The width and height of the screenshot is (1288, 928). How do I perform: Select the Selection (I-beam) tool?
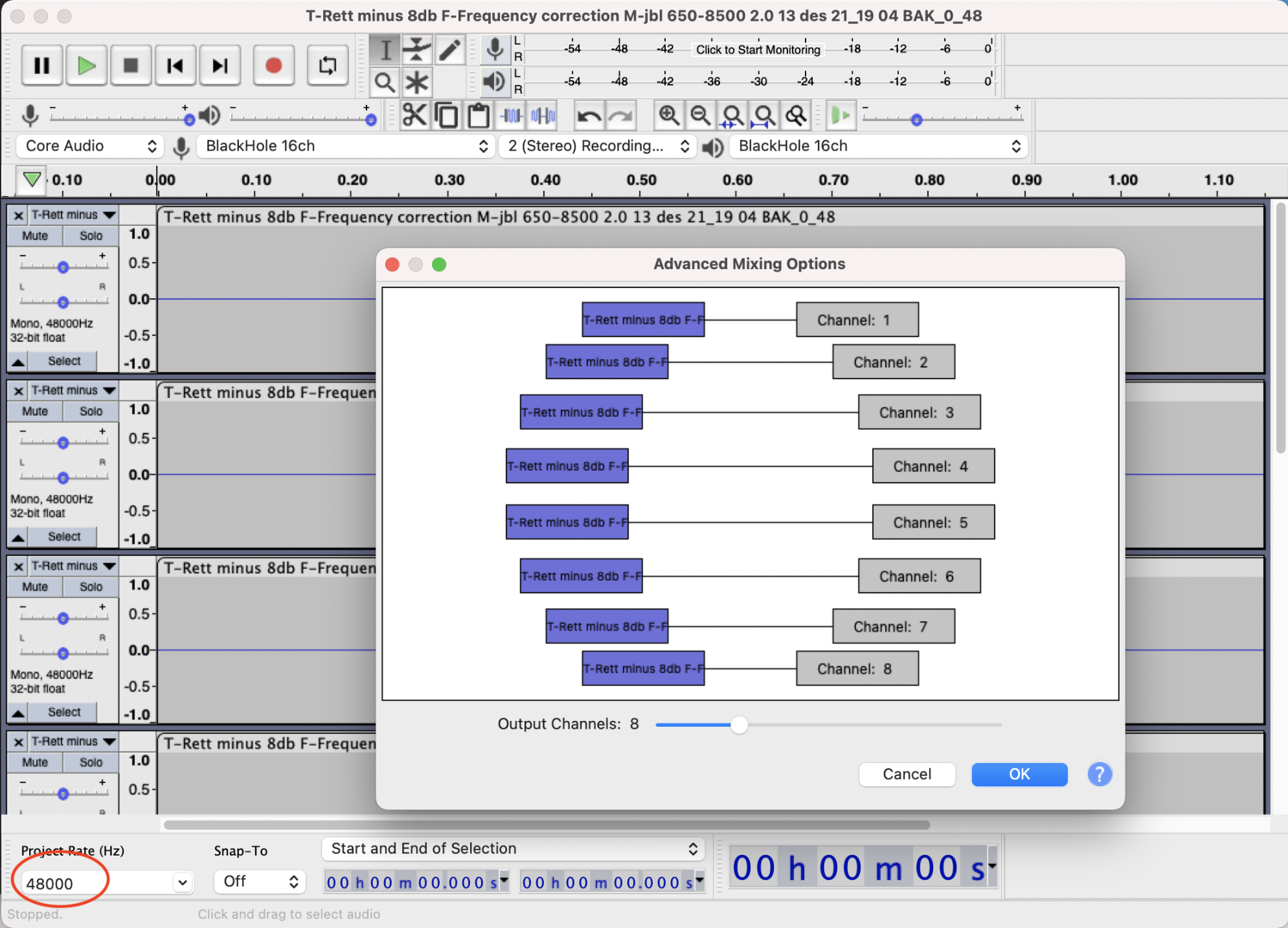tap(385, 50)
